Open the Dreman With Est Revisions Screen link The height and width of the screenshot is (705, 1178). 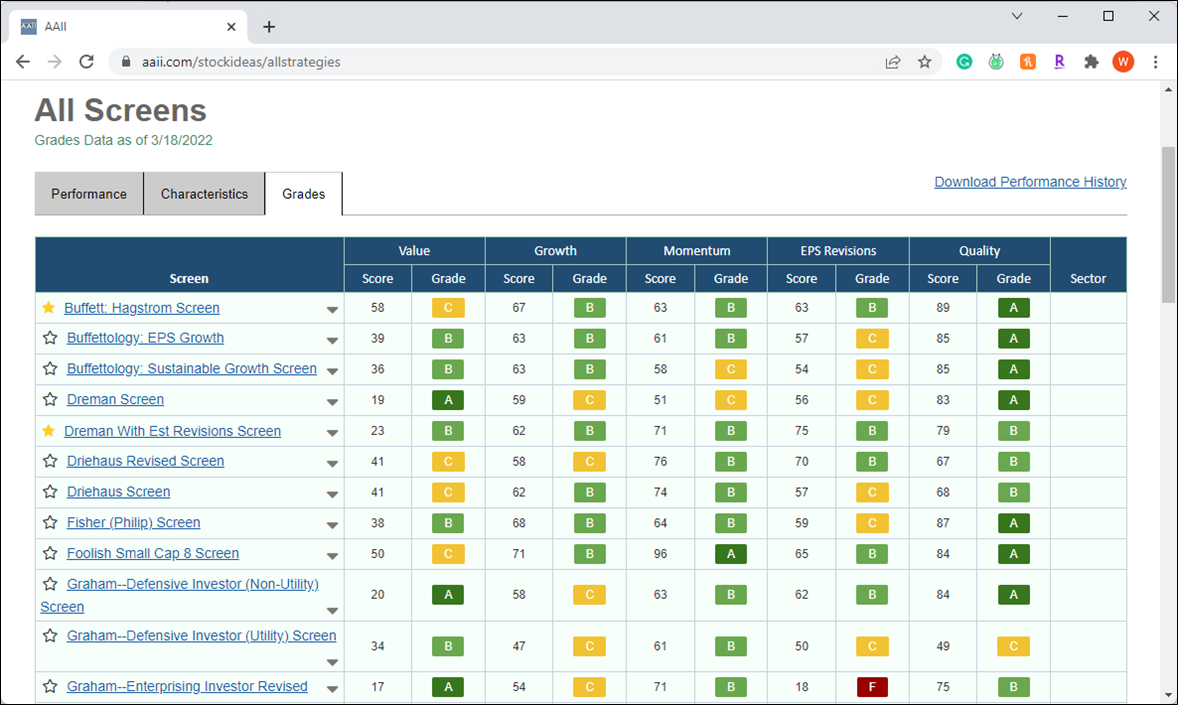[x=172, y=431]
